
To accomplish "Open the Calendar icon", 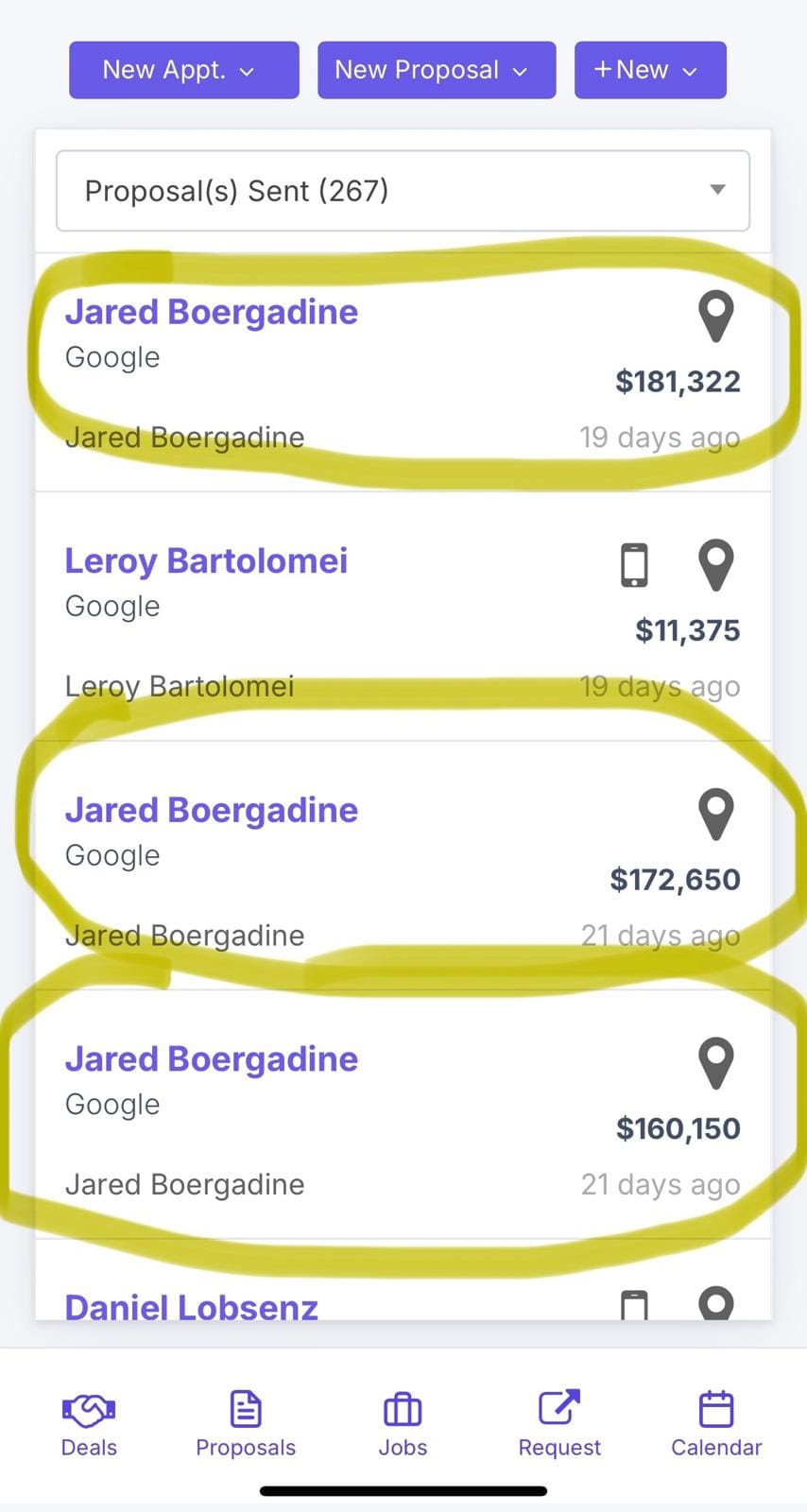I will (716, 1409).
